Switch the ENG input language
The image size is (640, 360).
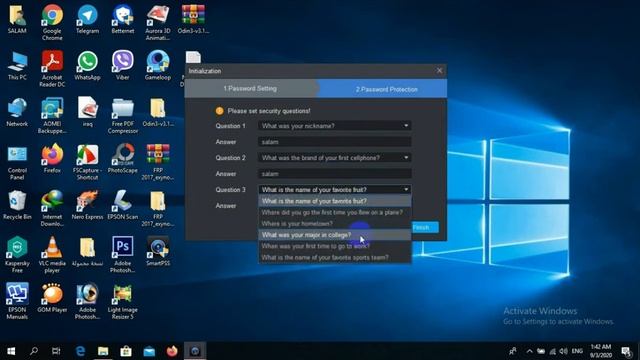(577, 351)
